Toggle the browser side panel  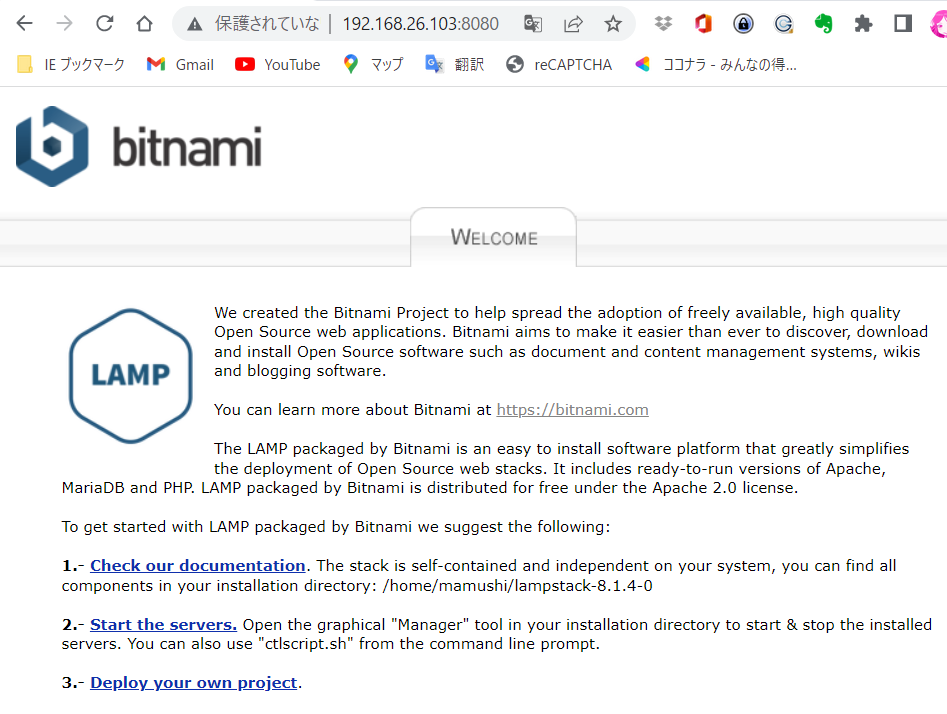[903, 23]
